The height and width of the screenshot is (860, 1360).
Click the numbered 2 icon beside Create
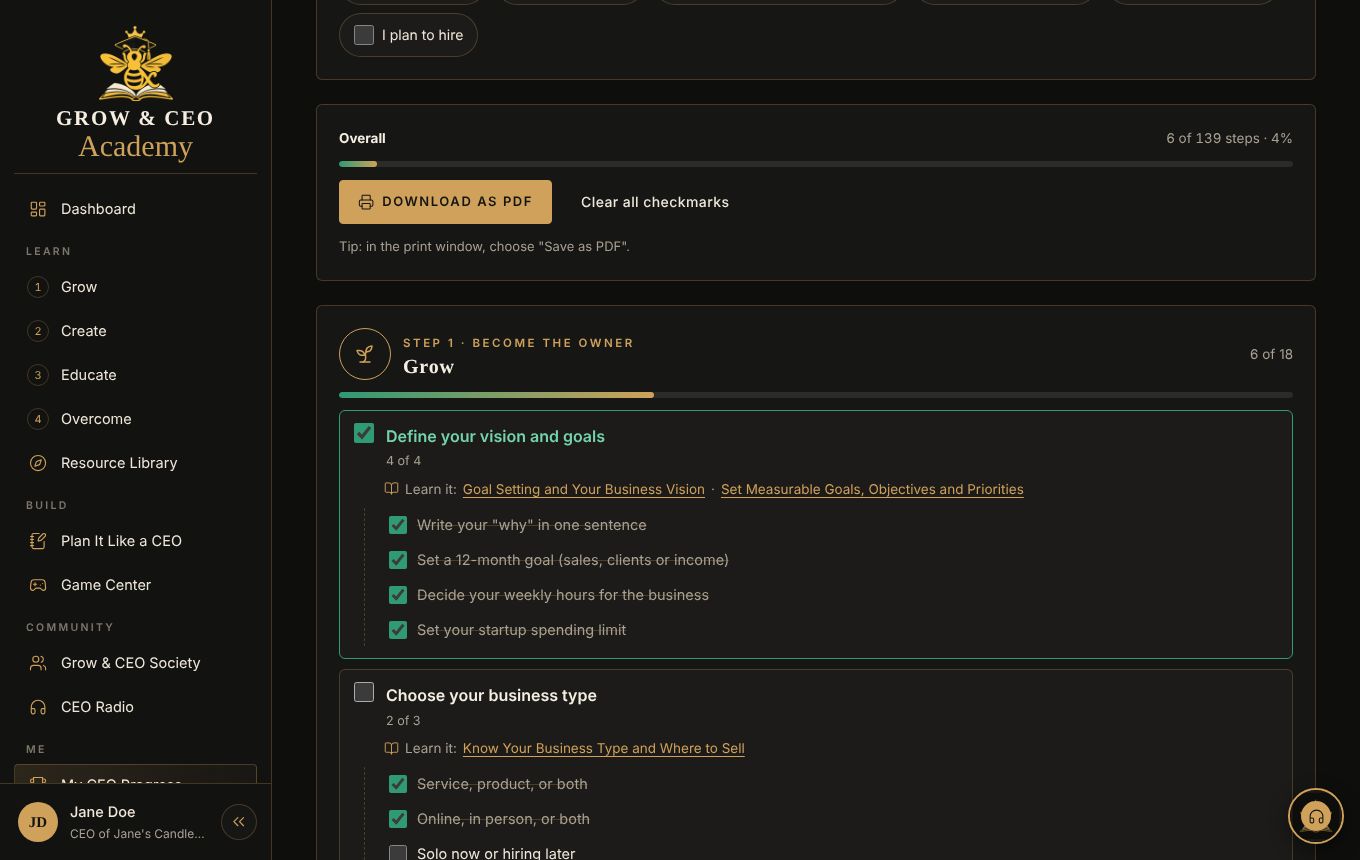click(x=38, y=331)
